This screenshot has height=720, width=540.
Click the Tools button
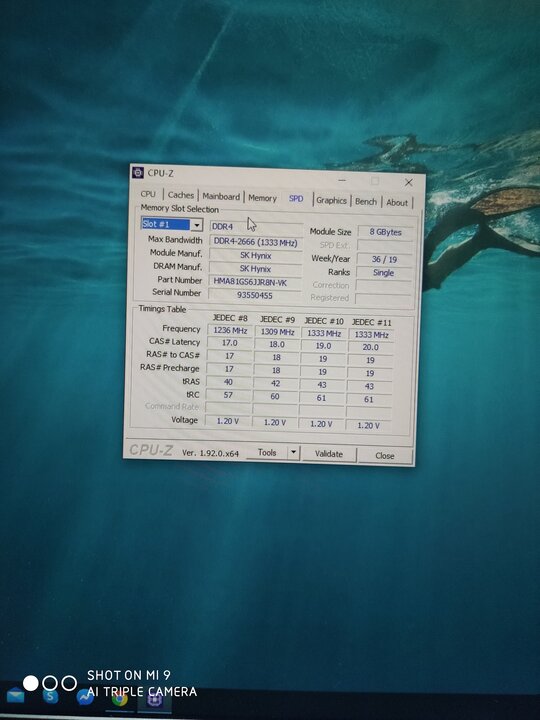point(267,452)
